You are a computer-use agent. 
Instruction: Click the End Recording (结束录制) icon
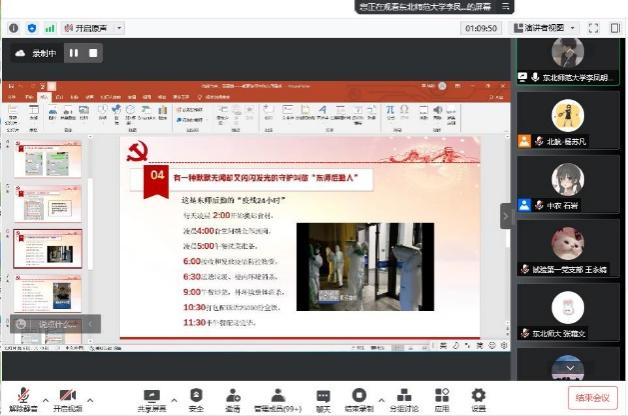(x=359, y=397)
